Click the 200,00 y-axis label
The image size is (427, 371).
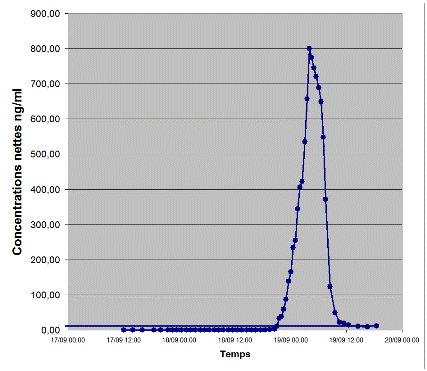tap(45, 260)
